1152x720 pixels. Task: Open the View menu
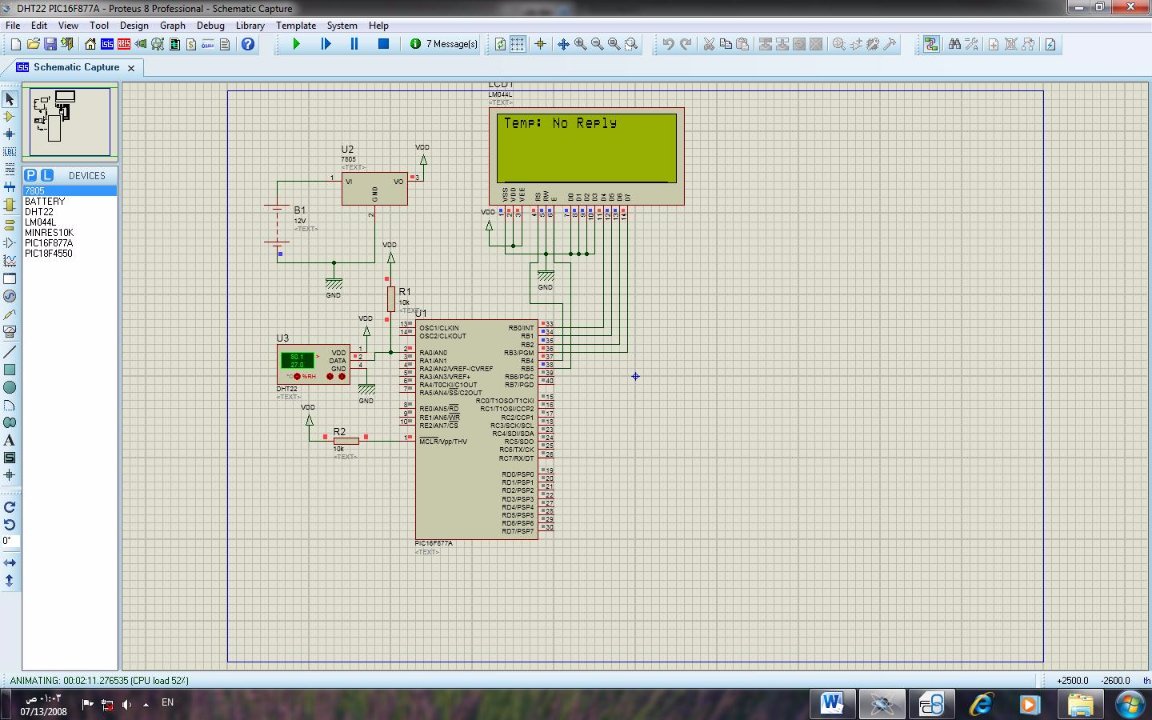coord(68,26)
